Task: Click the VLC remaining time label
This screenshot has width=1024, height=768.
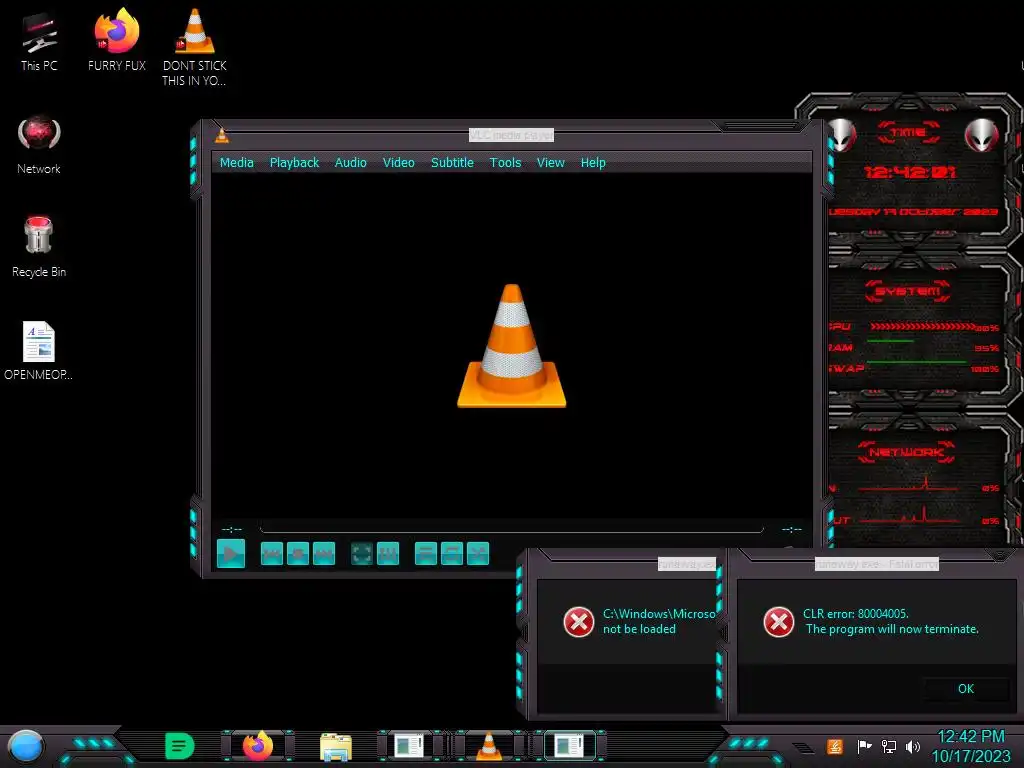Action: pos(792,529)
